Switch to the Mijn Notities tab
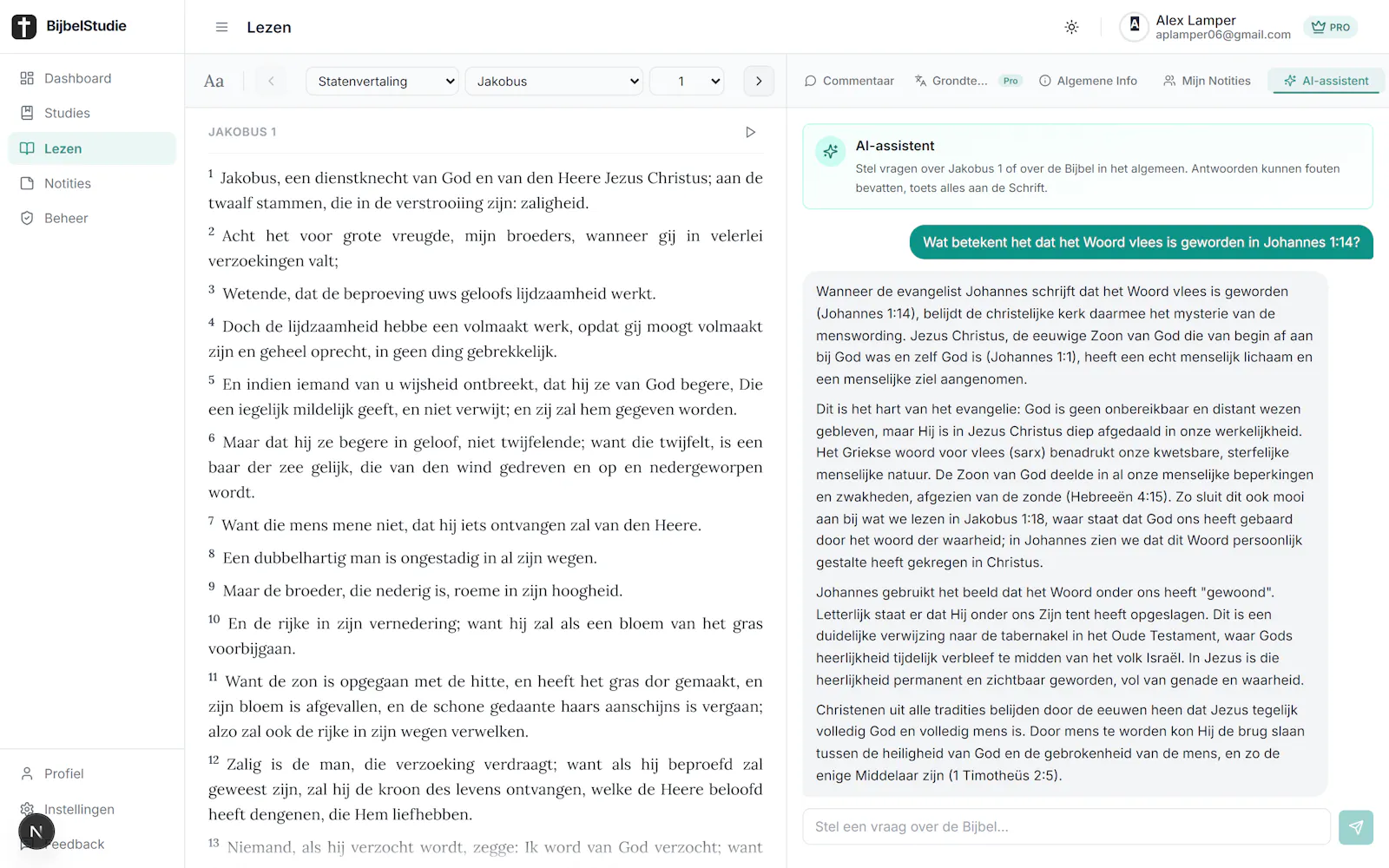Screen dimensions: 1389x868 [x=1207, y=81]
